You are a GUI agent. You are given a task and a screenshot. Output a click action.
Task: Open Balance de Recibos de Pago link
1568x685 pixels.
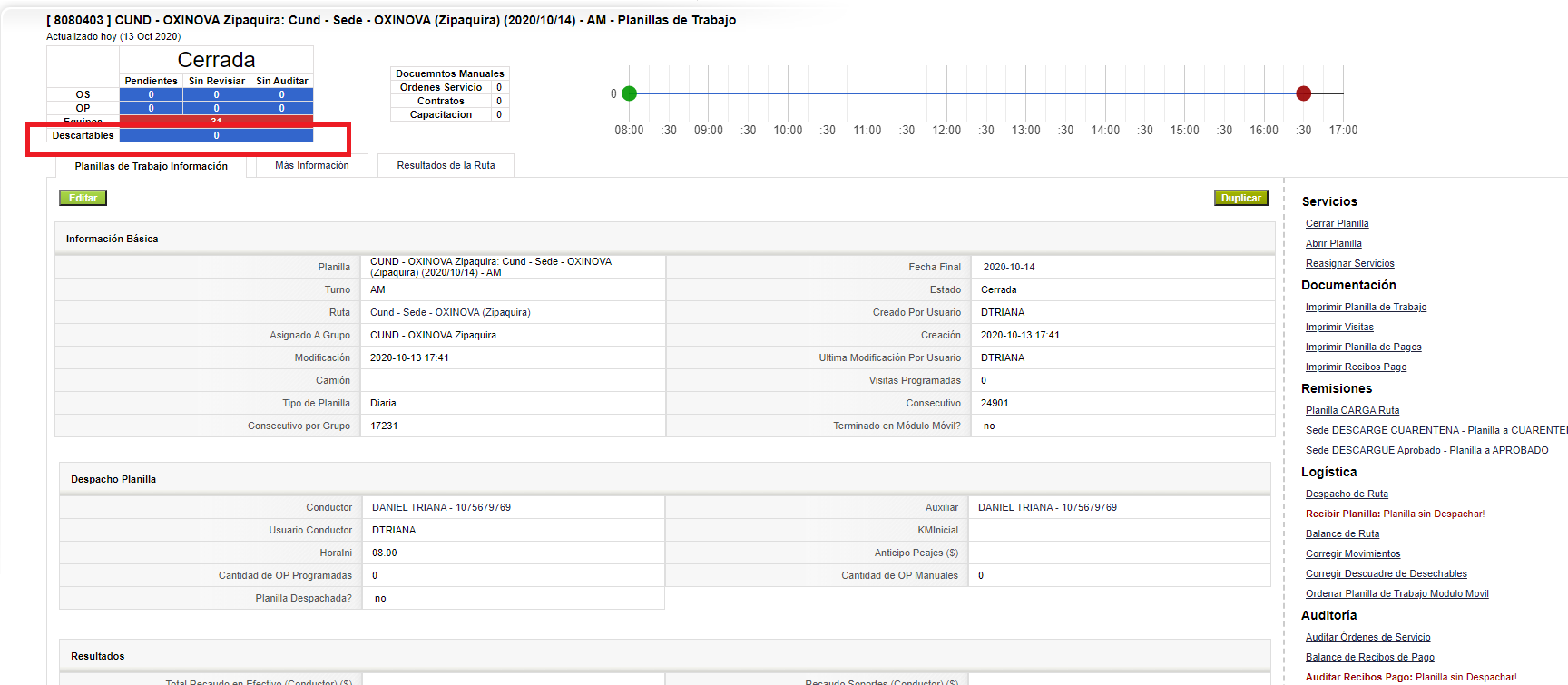click(x=1369, y=657)
